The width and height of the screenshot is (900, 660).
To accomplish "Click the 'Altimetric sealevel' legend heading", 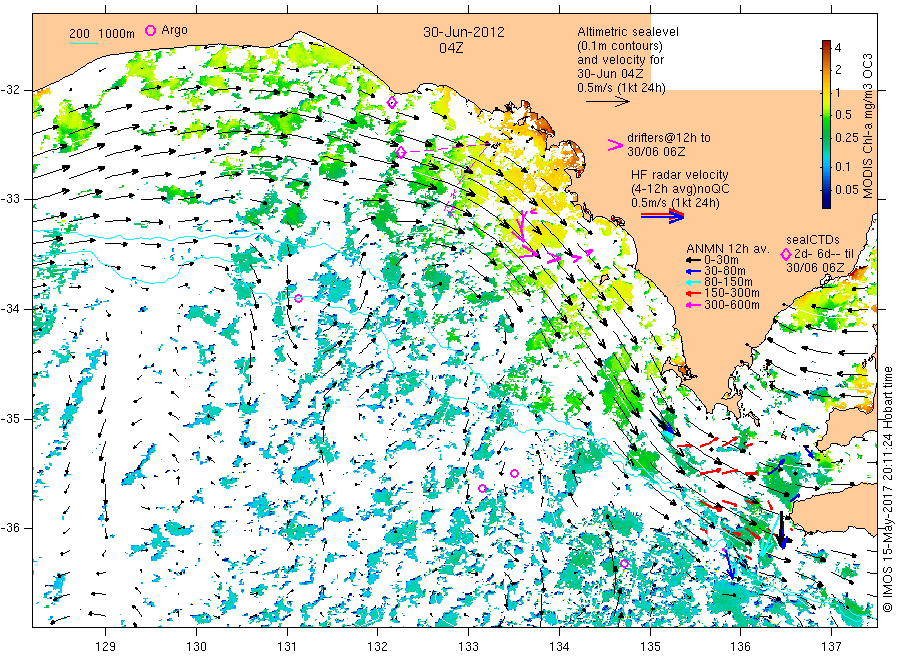I will pos(628,32).
